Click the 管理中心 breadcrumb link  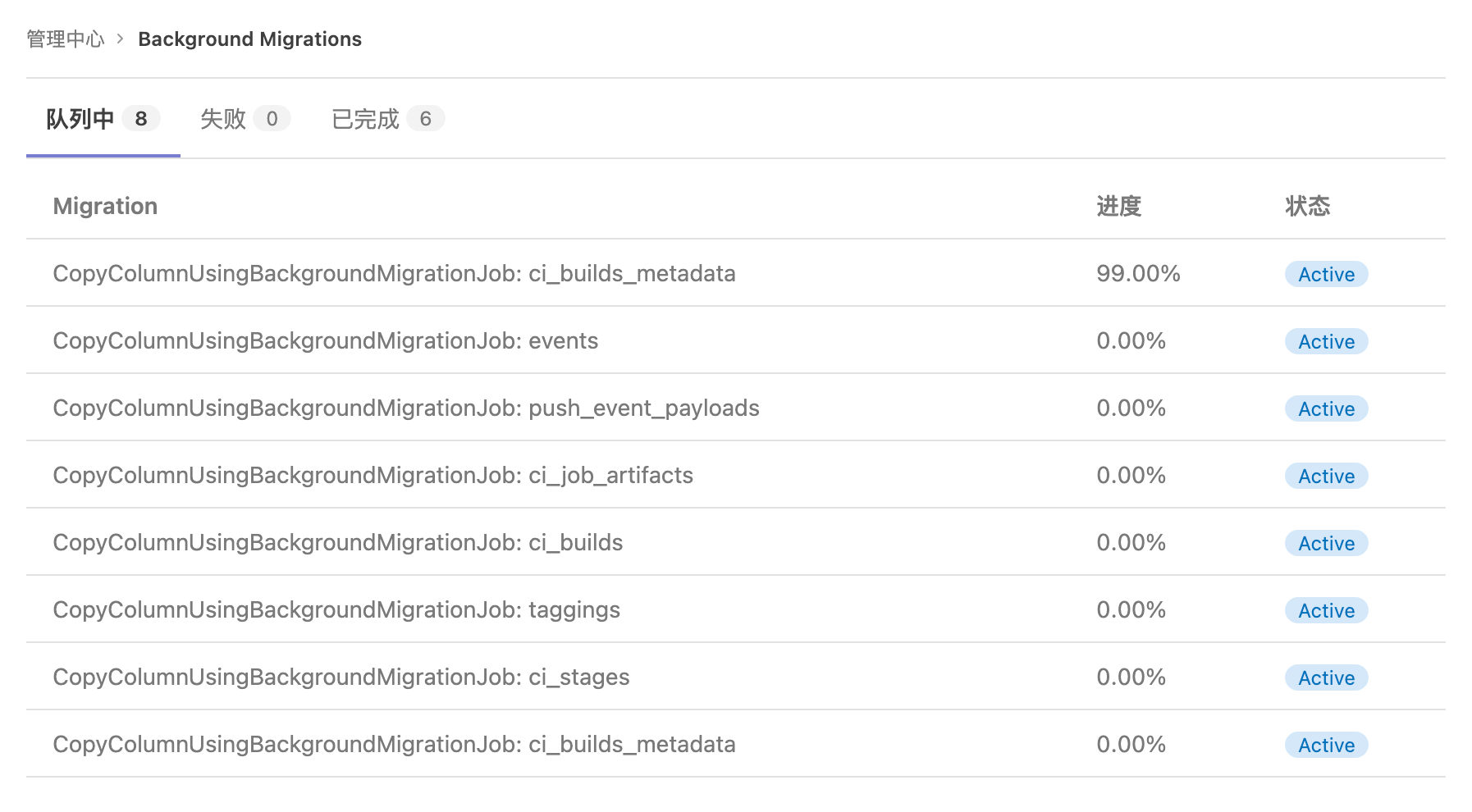[66, 39]
